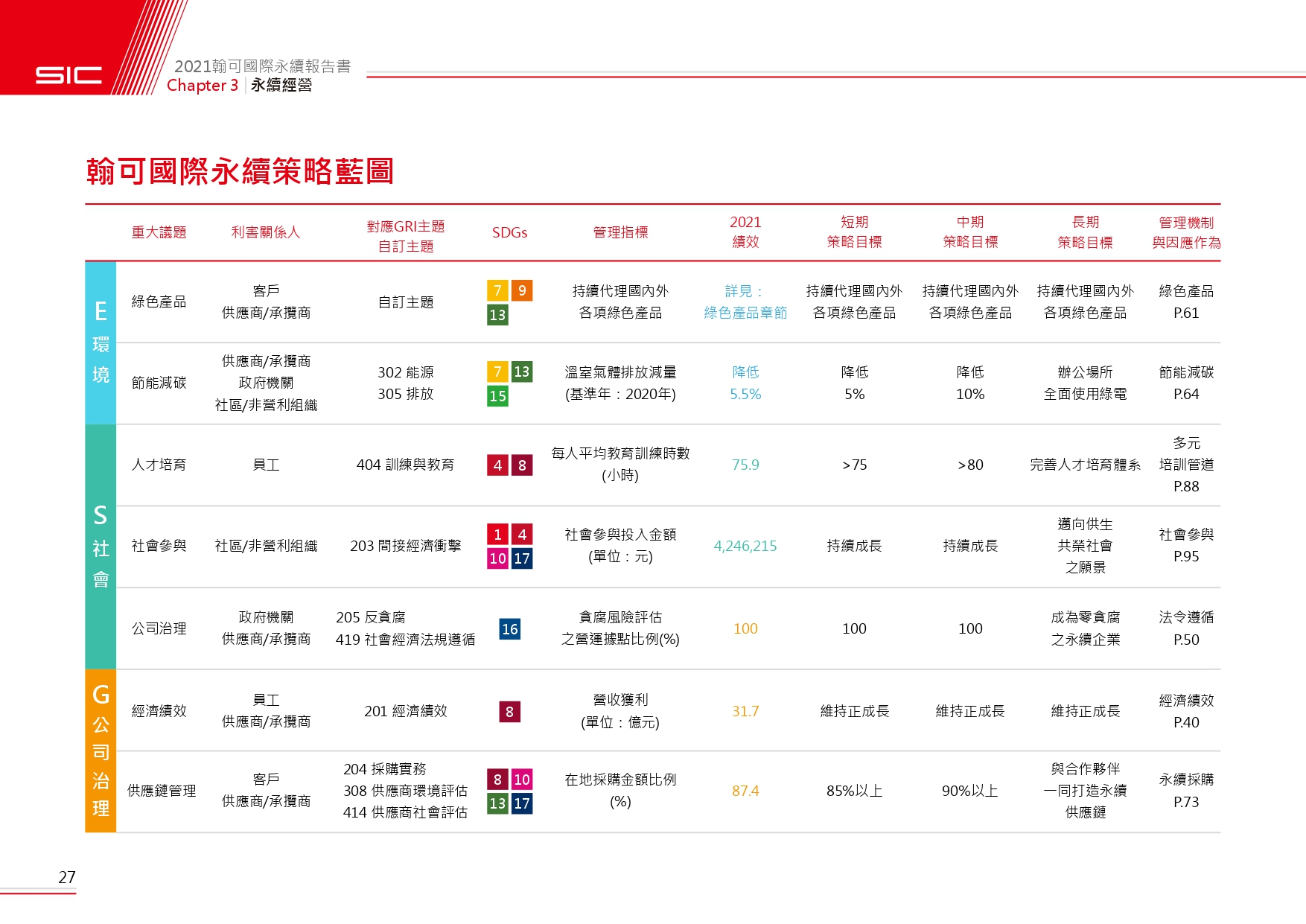Open the 節能減碳 P.64 page reference
Image resolution: width=1306 pixels, height=924 pixels.
(1186, 383)
